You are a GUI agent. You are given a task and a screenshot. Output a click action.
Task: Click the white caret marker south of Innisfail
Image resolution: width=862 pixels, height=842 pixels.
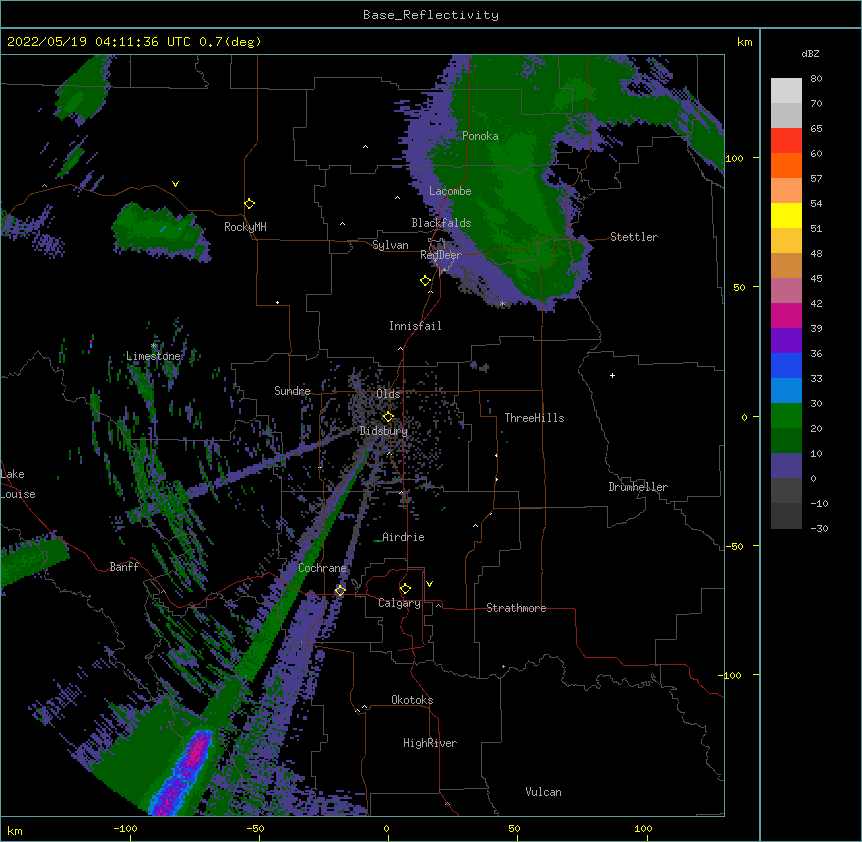coord(400,348)
